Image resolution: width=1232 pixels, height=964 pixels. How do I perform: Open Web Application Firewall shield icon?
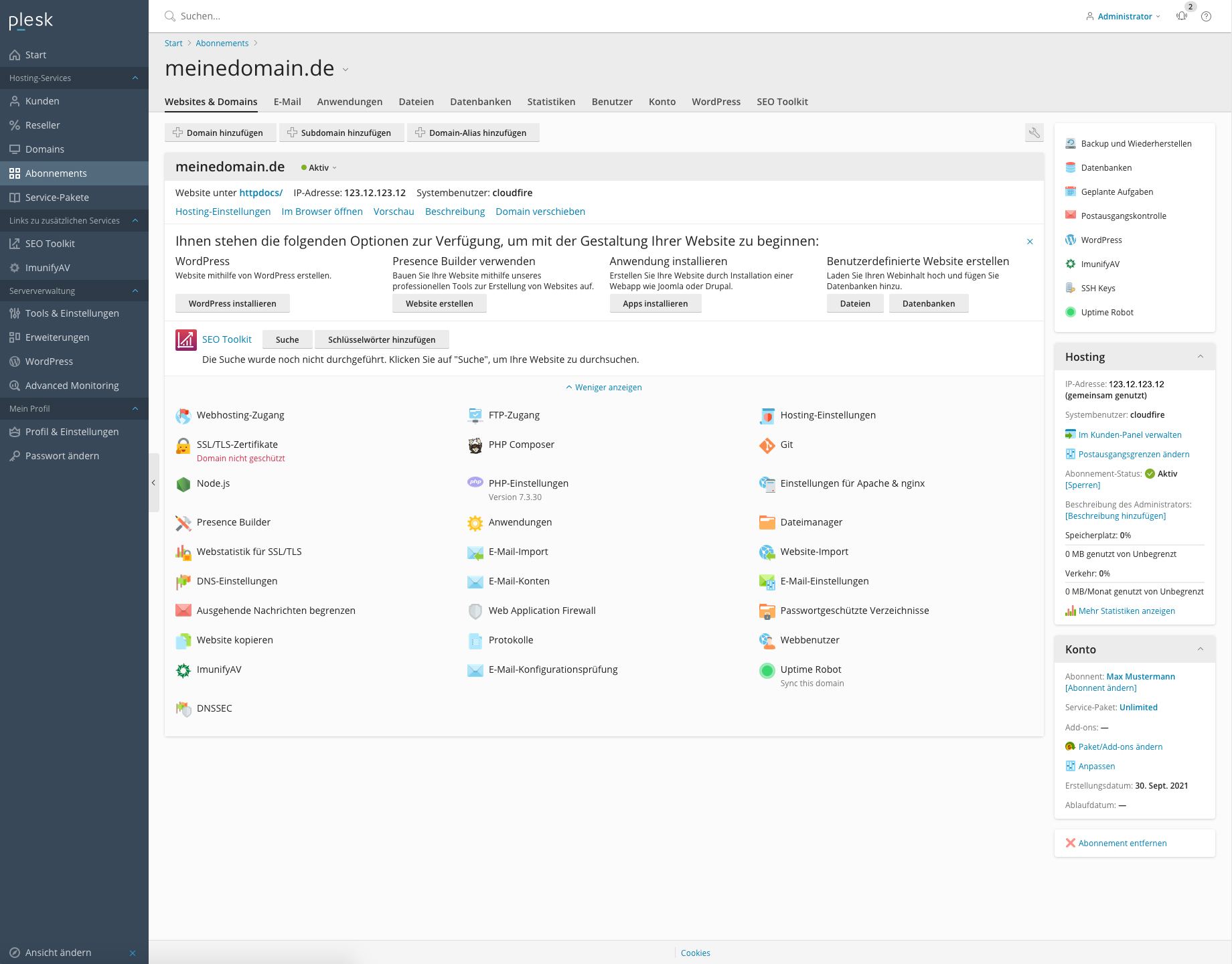(475, 611)
